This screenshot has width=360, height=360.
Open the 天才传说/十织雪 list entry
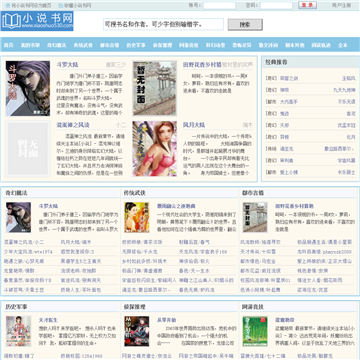pos(258,252)
